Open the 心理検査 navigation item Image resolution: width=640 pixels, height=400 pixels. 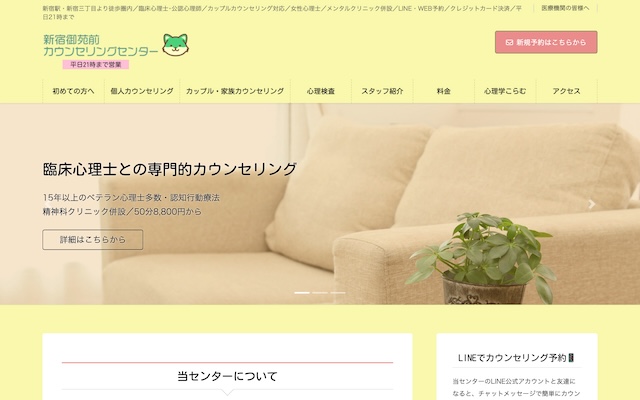321,91
